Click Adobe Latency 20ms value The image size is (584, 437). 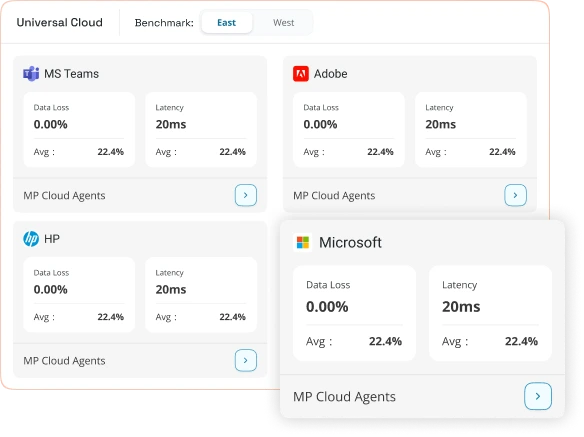point(441,124)
